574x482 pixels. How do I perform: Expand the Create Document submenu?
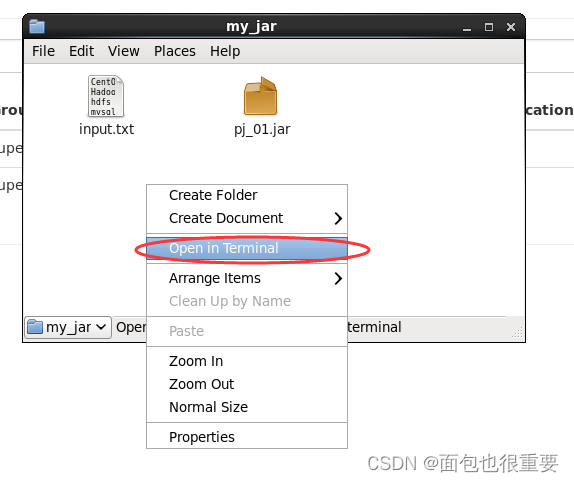(x=247, y=218)
